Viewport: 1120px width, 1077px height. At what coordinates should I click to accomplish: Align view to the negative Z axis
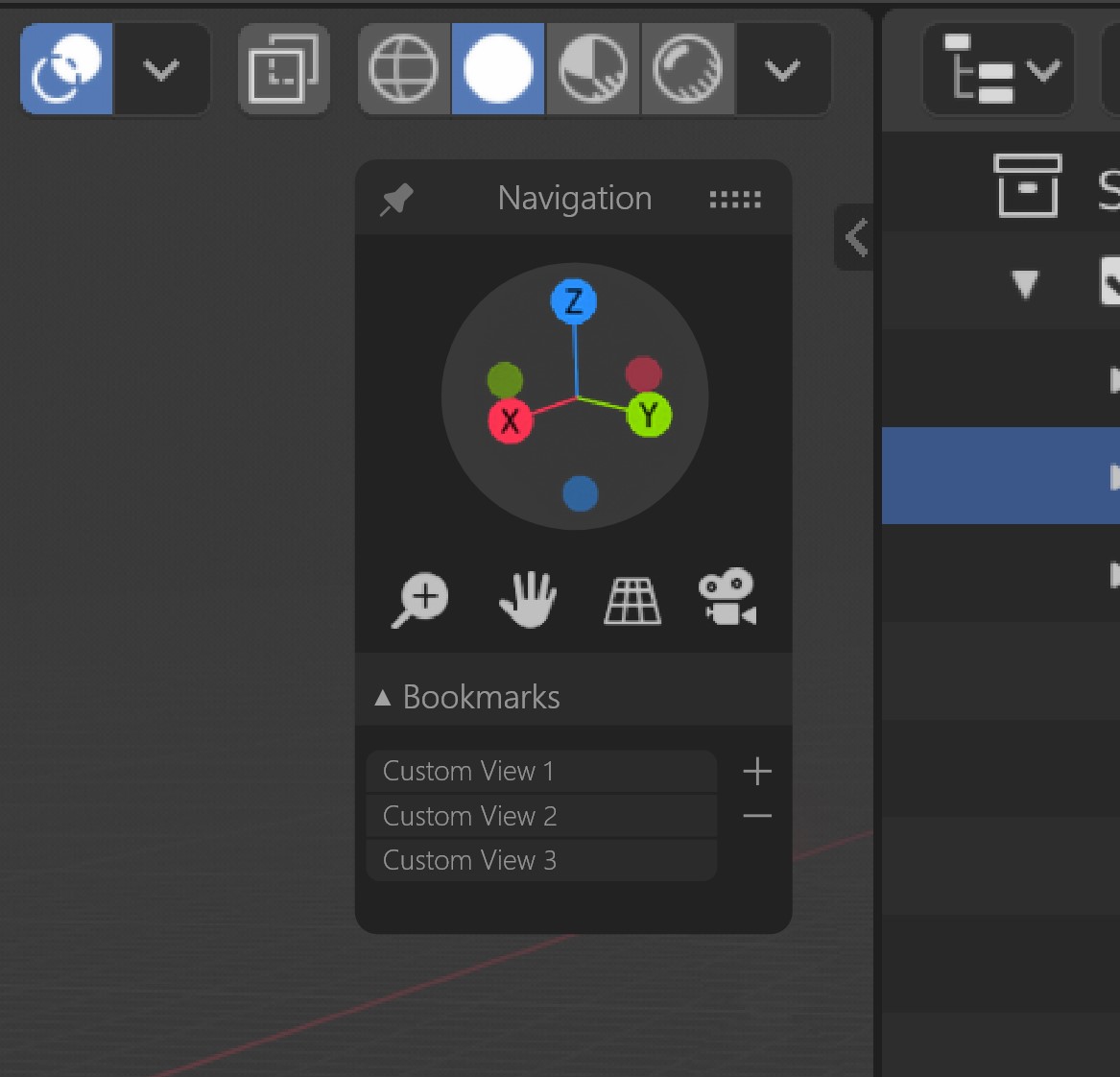point(580,493)
